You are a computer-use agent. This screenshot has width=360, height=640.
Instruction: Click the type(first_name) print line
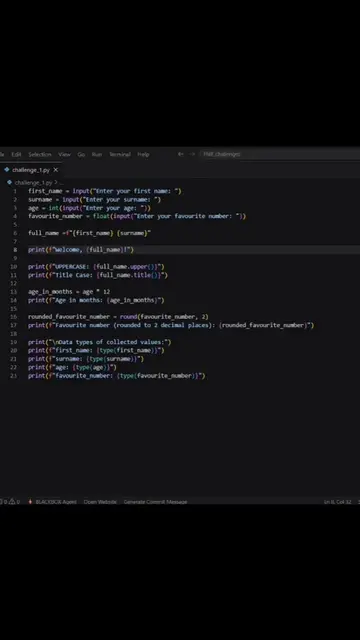96,351
